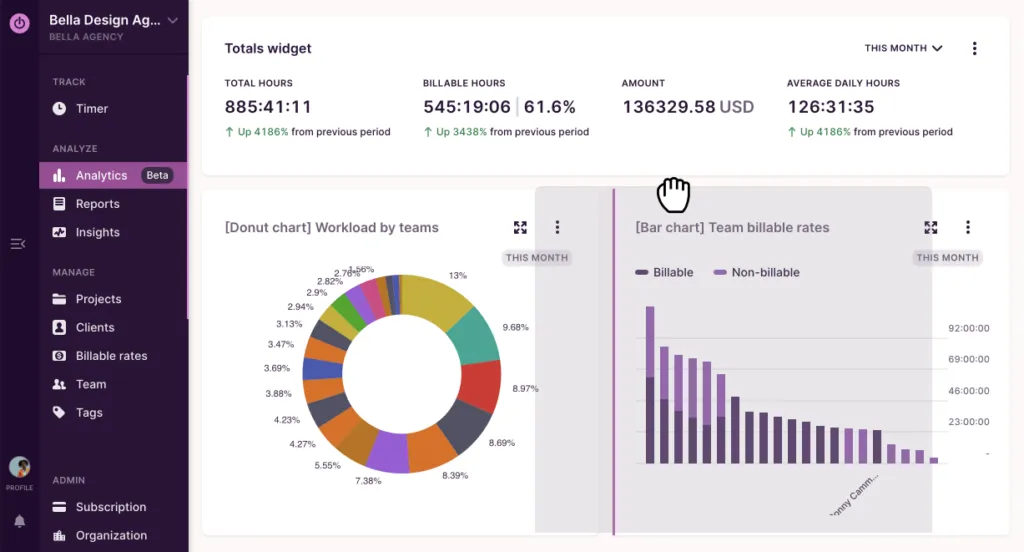
Task: Open the Timer page
Action: [x=92, y=108]
